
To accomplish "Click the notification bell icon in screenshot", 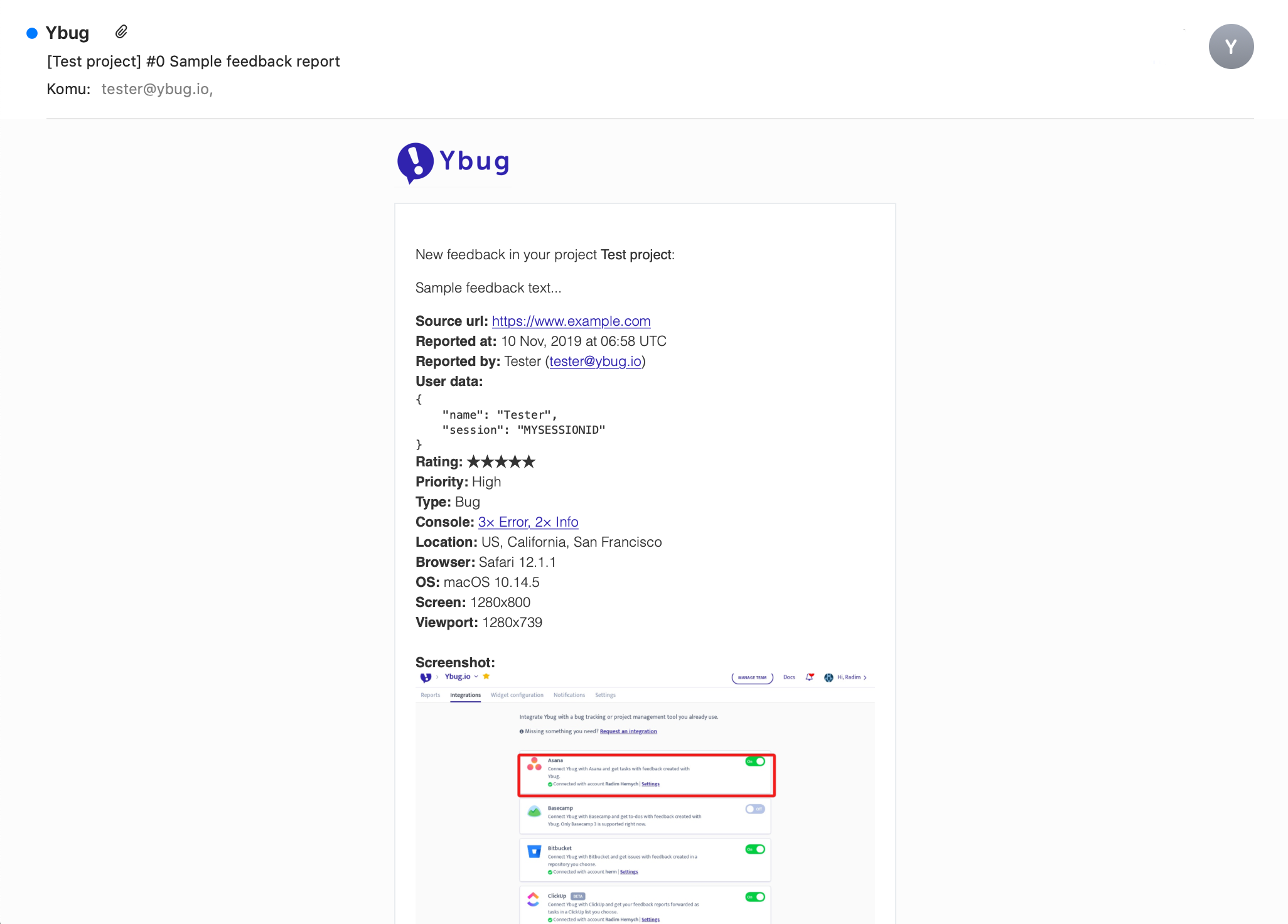I will [x=810, y=677].
